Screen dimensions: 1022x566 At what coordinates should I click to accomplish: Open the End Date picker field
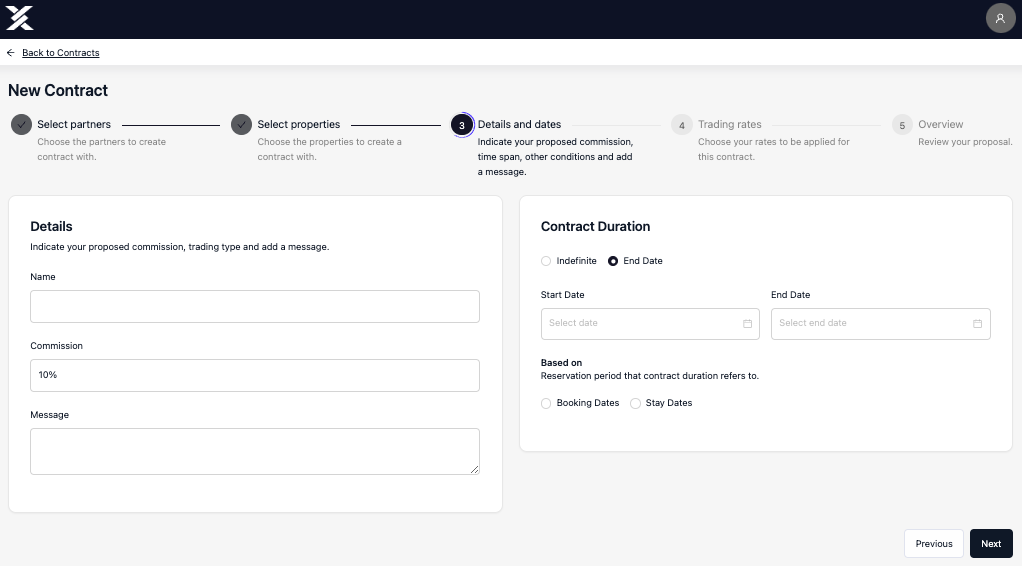(x=881, y=324)
